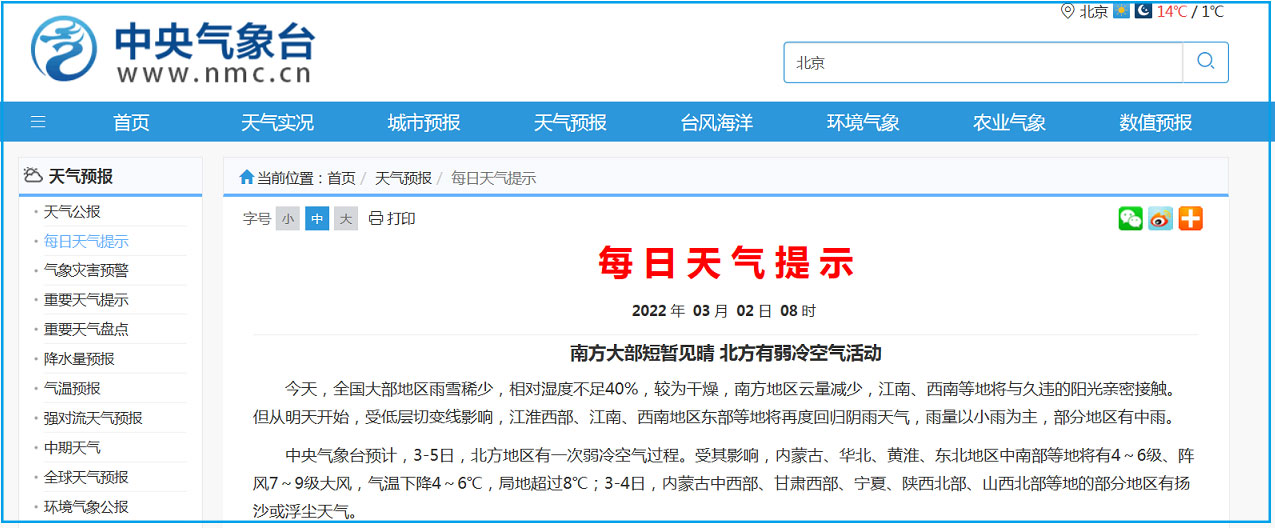Set font size to large (大)

pos(346,219)
